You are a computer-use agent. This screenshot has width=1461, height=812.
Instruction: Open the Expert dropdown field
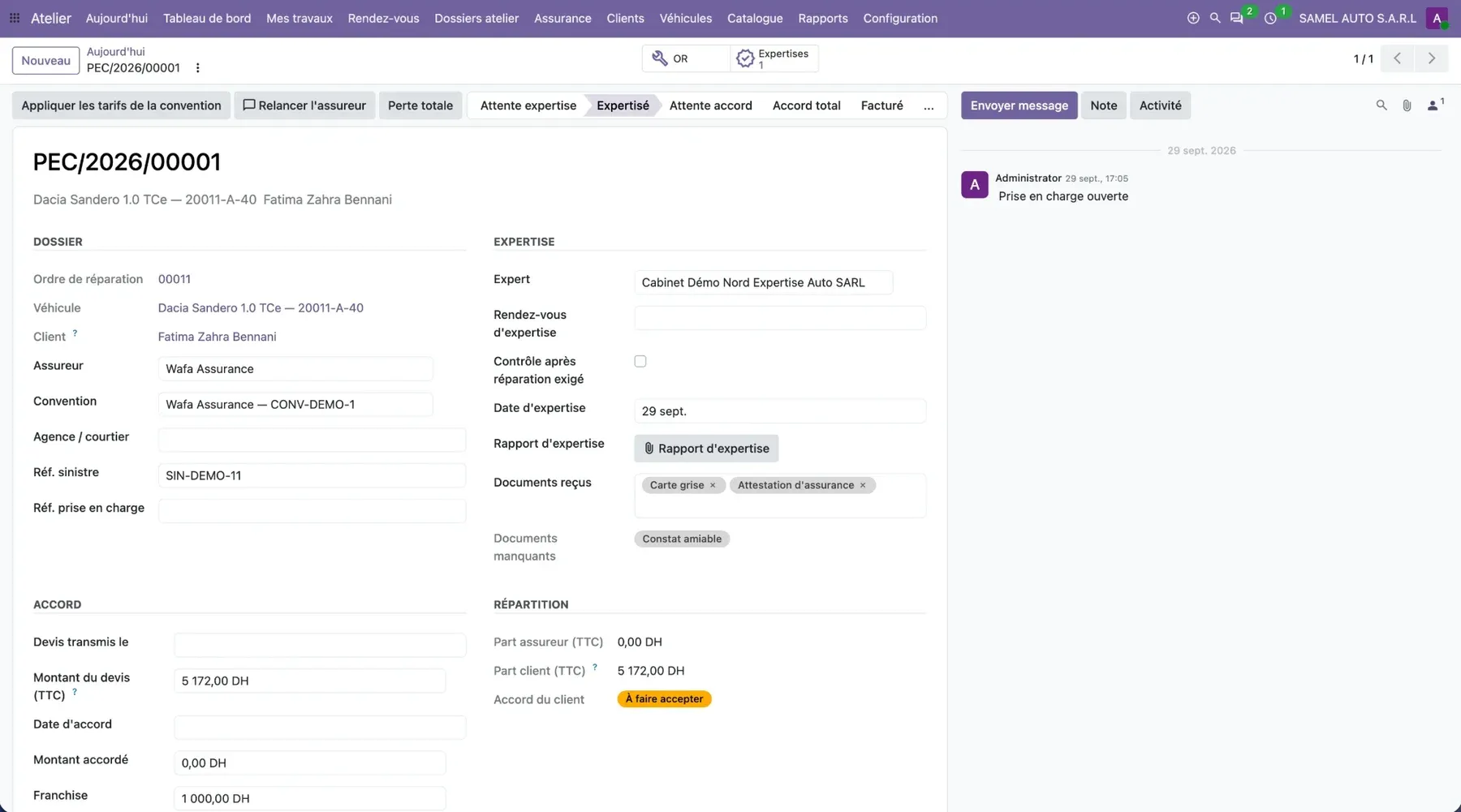[763, 282]
